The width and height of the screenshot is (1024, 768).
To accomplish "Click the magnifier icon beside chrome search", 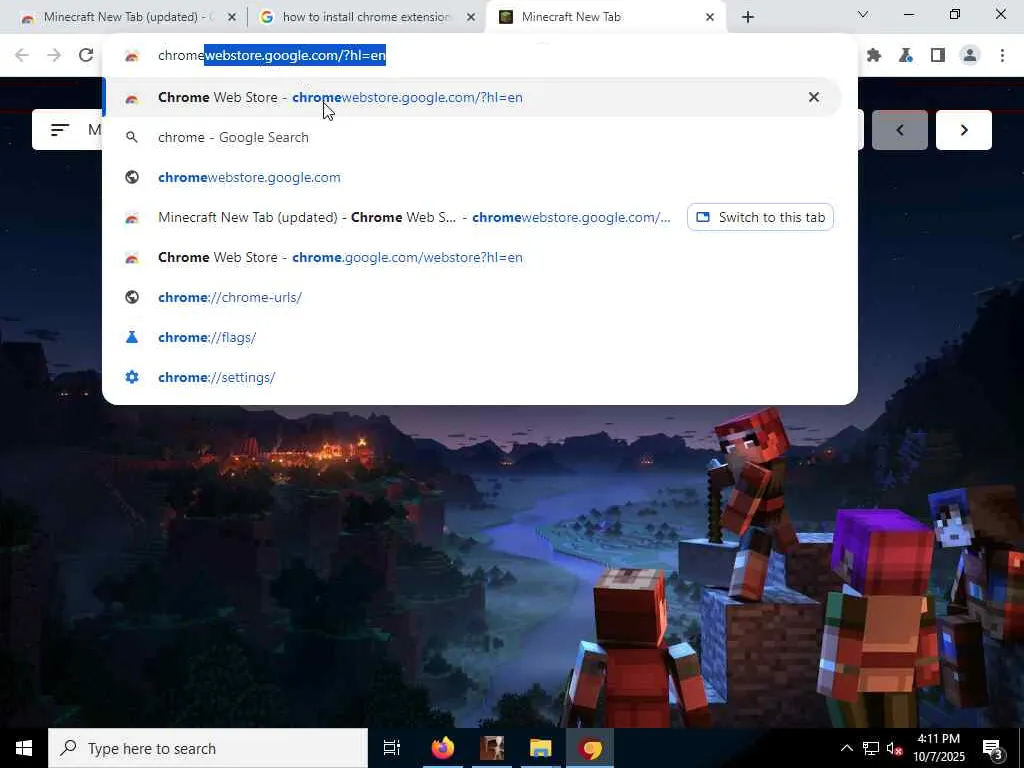I will click(132, 137).
